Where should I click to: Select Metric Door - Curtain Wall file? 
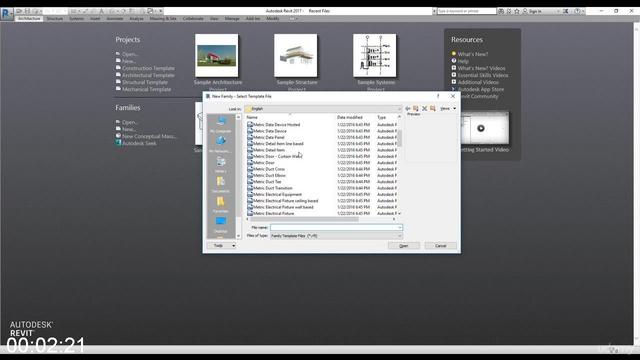pos(278,156)
